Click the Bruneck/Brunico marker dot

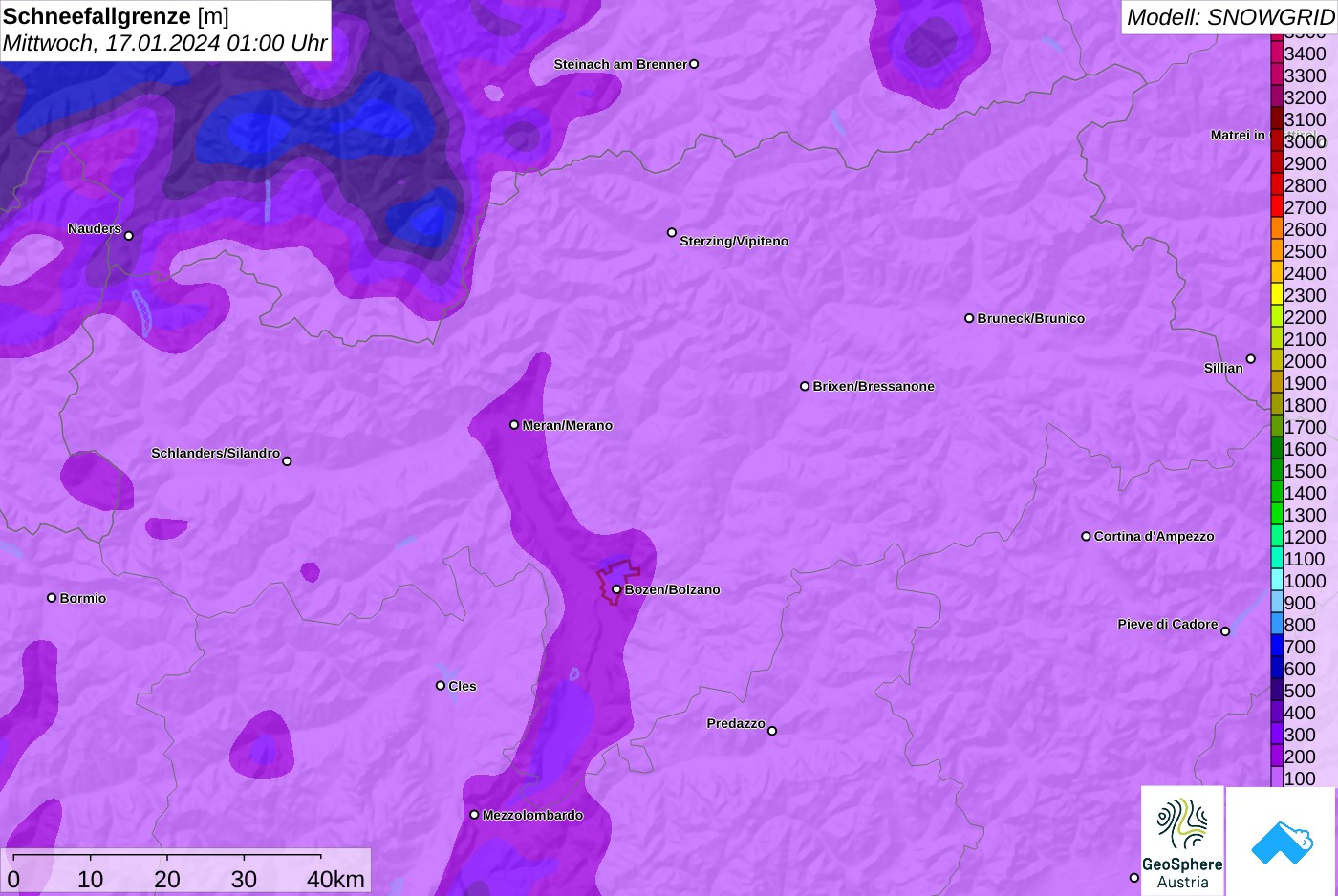[969, 318]
